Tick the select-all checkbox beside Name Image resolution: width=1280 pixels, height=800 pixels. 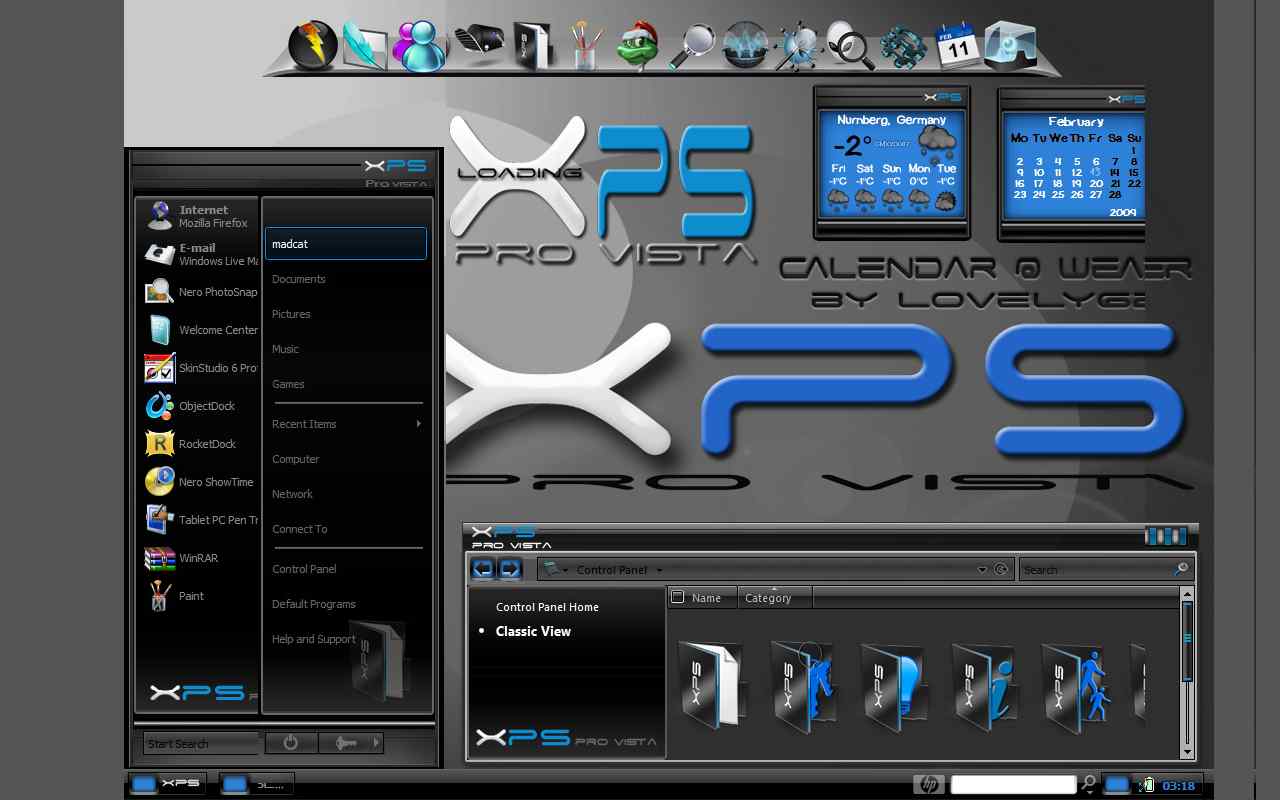pyautogui.click(x=678, y=597)
